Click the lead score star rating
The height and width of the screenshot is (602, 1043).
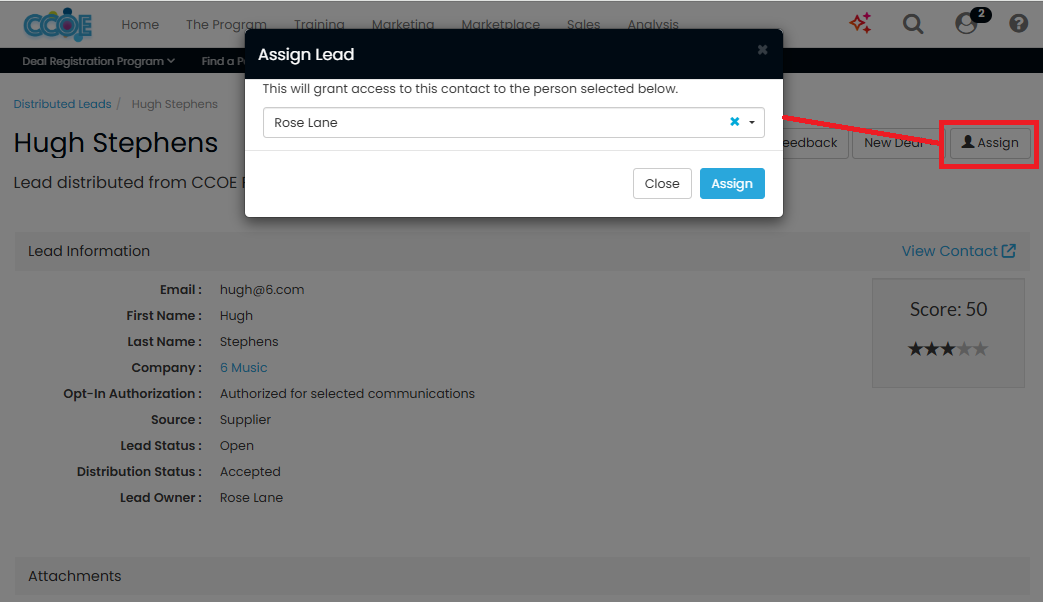point(947,349)
